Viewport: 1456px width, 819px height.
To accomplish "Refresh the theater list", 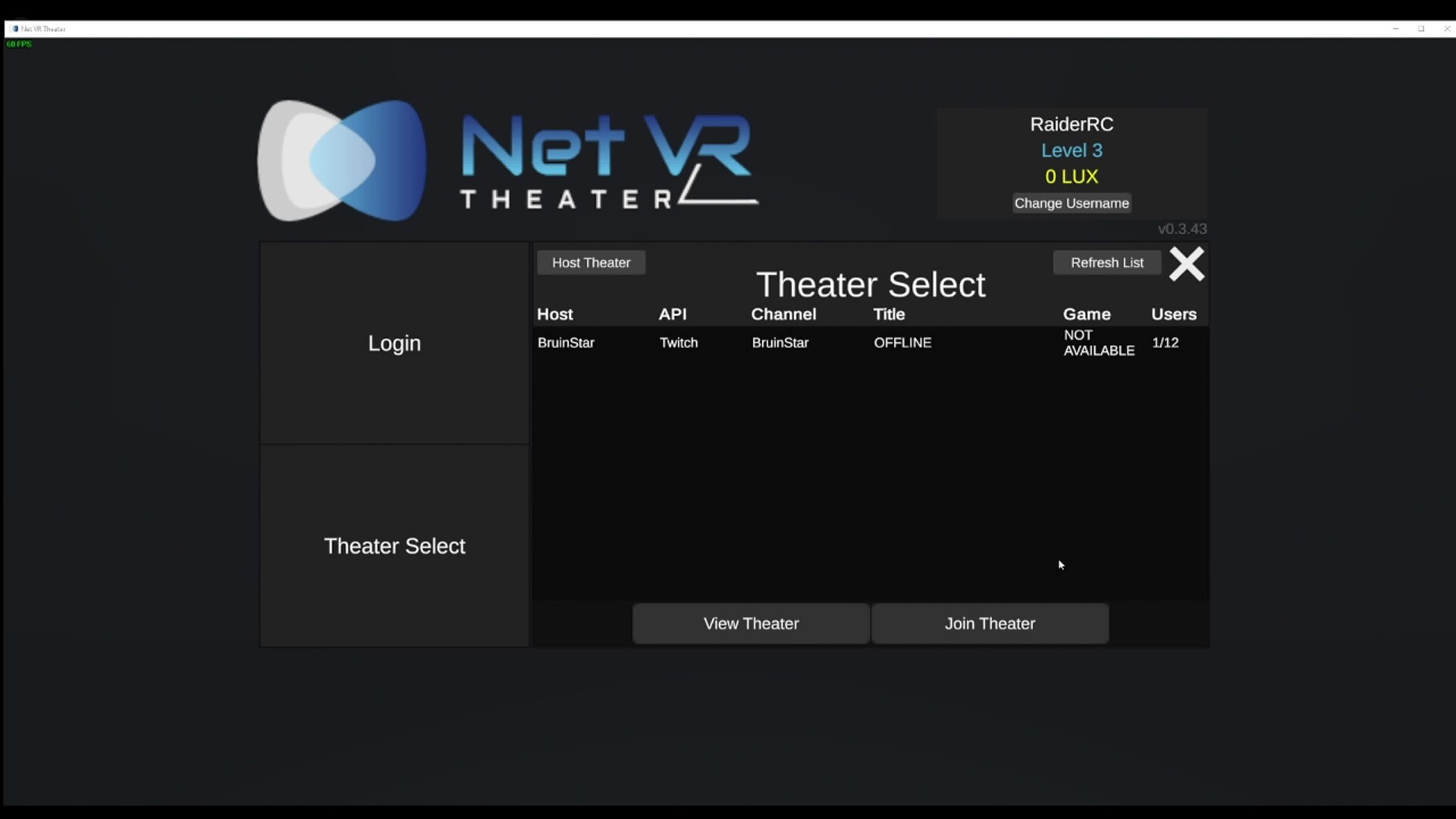I will click(x=1106, y=262).
